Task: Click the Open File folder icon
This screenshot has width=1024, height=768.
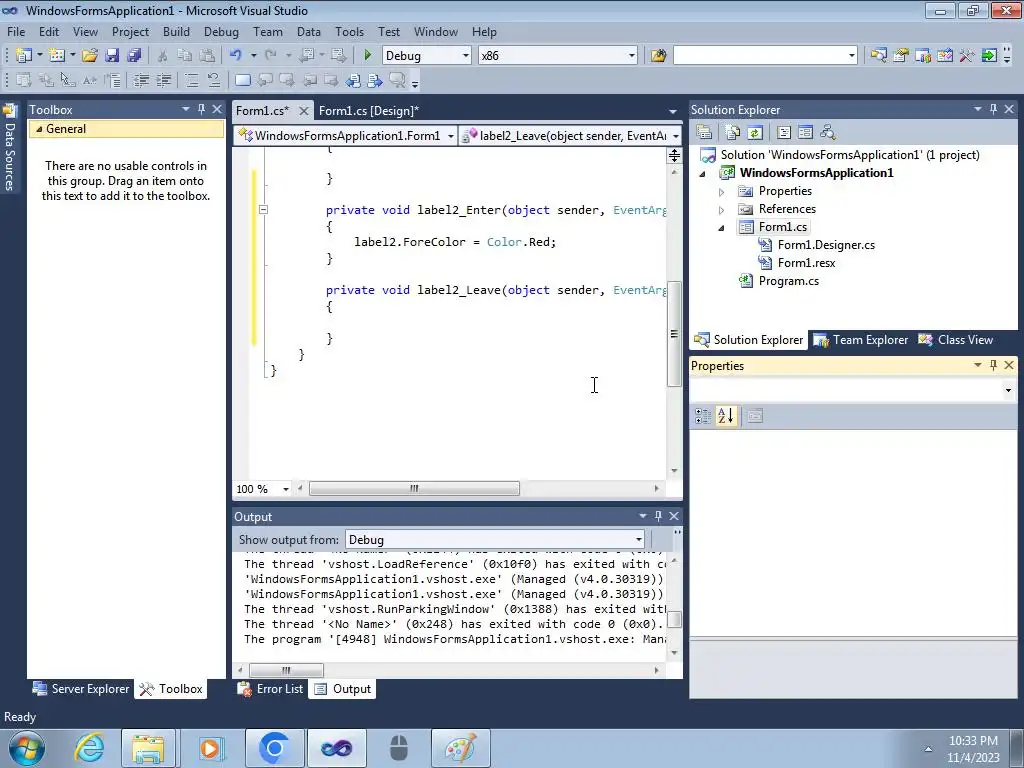Action: click(90, 56)
